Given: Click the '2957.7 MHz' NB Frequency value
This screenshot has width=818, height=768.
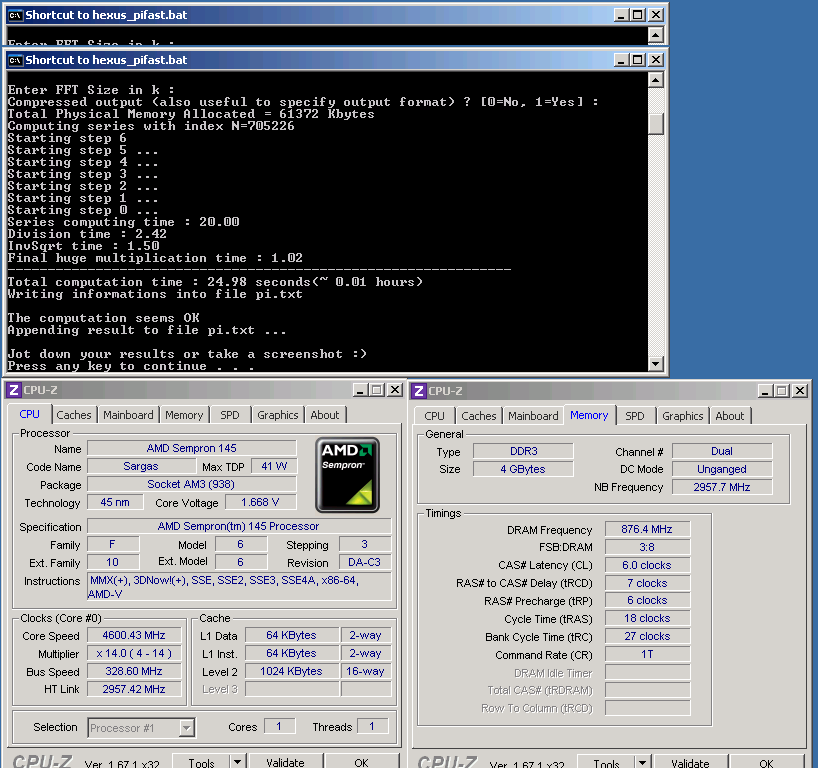Looking at the screenshot, I should 722,487.
